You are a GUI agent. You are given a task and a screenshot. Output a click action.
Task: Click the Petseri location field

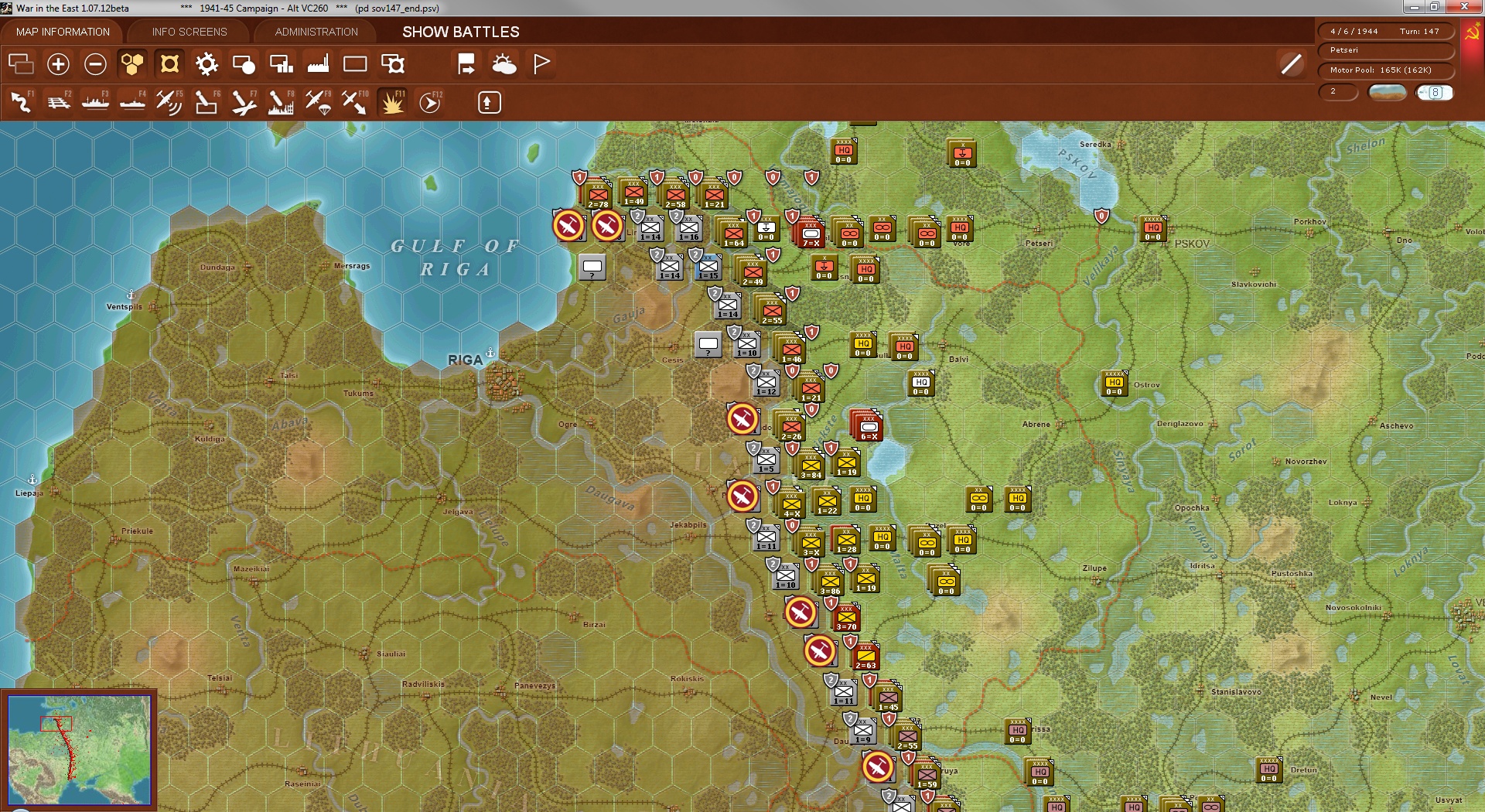1385,50
